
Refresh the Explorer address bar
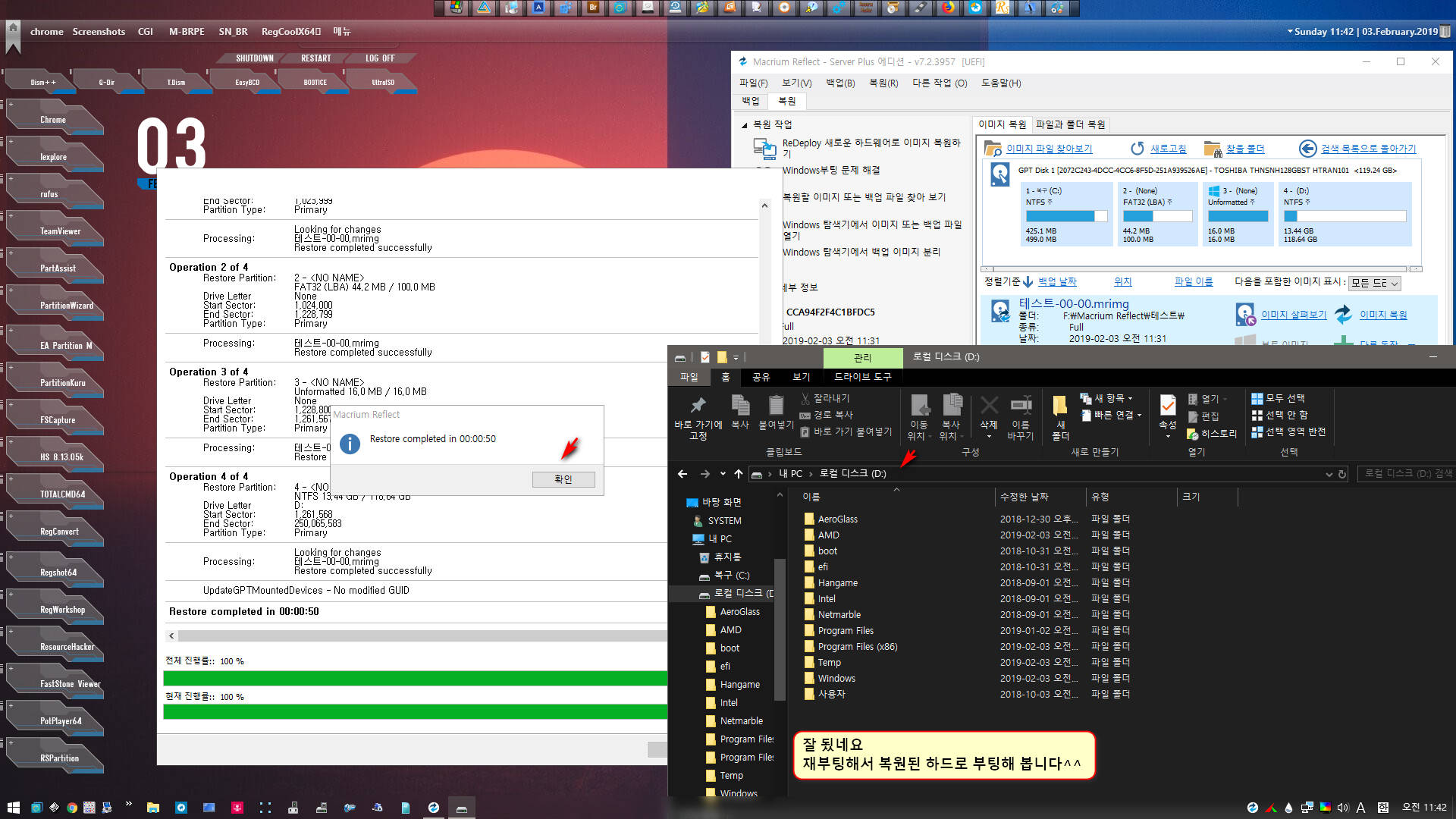click(x=1342, y=474)
